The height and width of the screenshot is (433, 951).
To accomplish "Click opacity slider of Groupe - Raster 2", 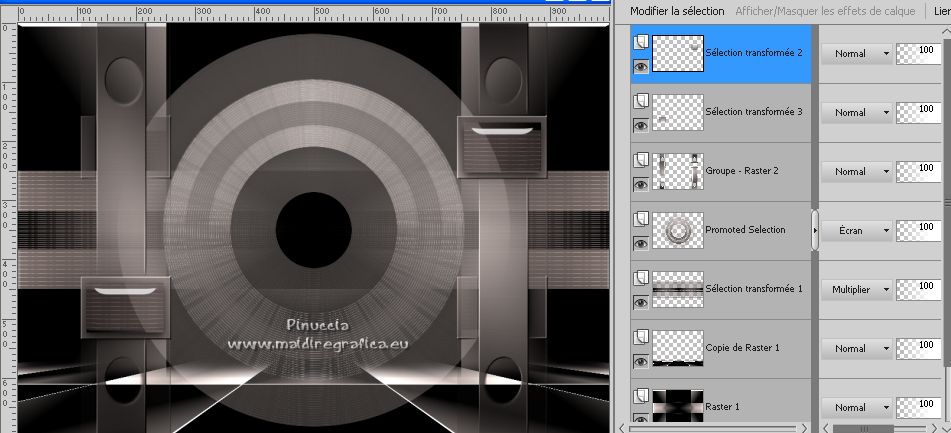I will [918, 172].
